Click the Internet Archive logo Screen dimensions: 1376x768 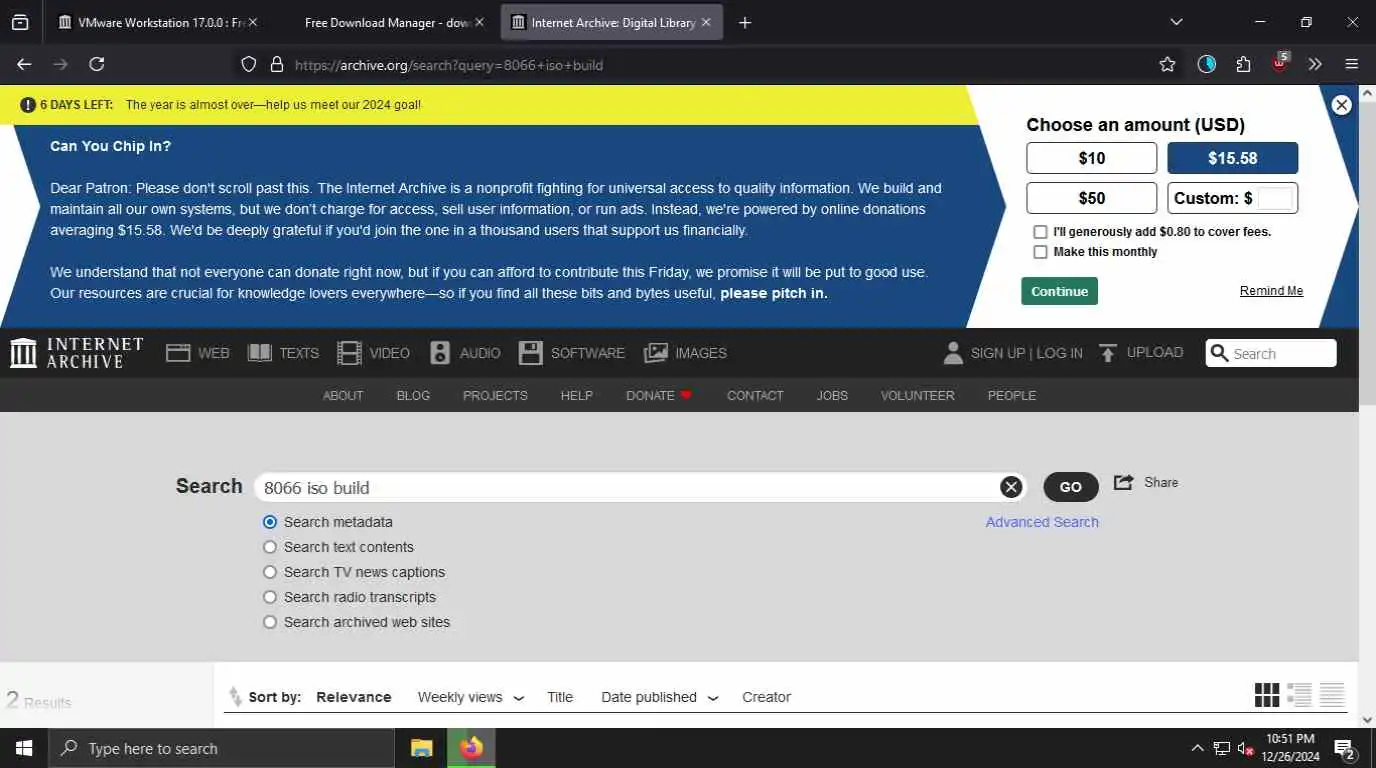coord(77,353)
